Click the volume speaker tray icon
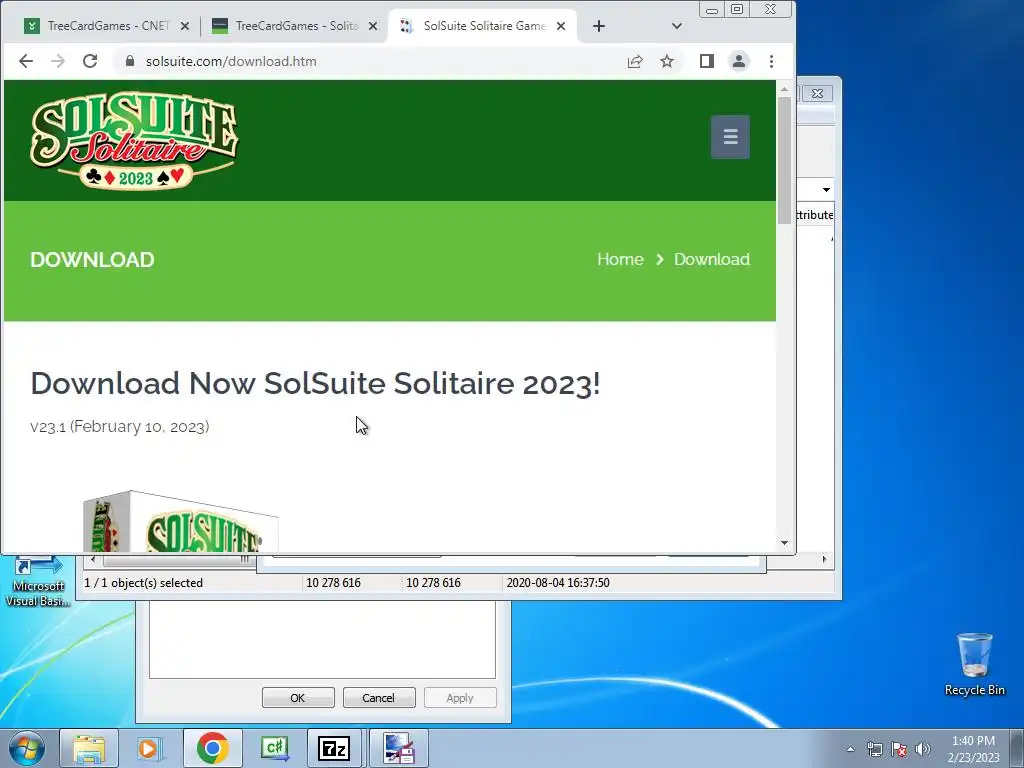 coord(923,749)
